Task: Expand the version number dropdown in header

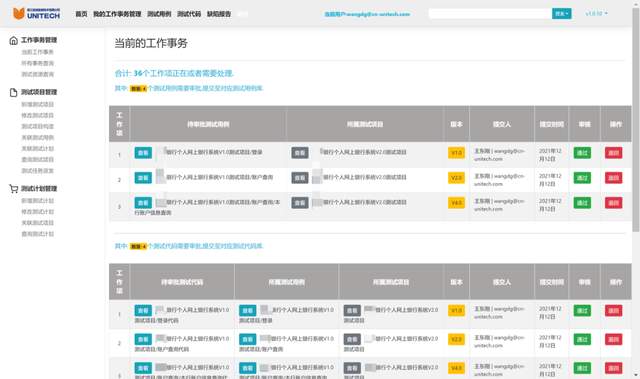Action: point(596,13)
